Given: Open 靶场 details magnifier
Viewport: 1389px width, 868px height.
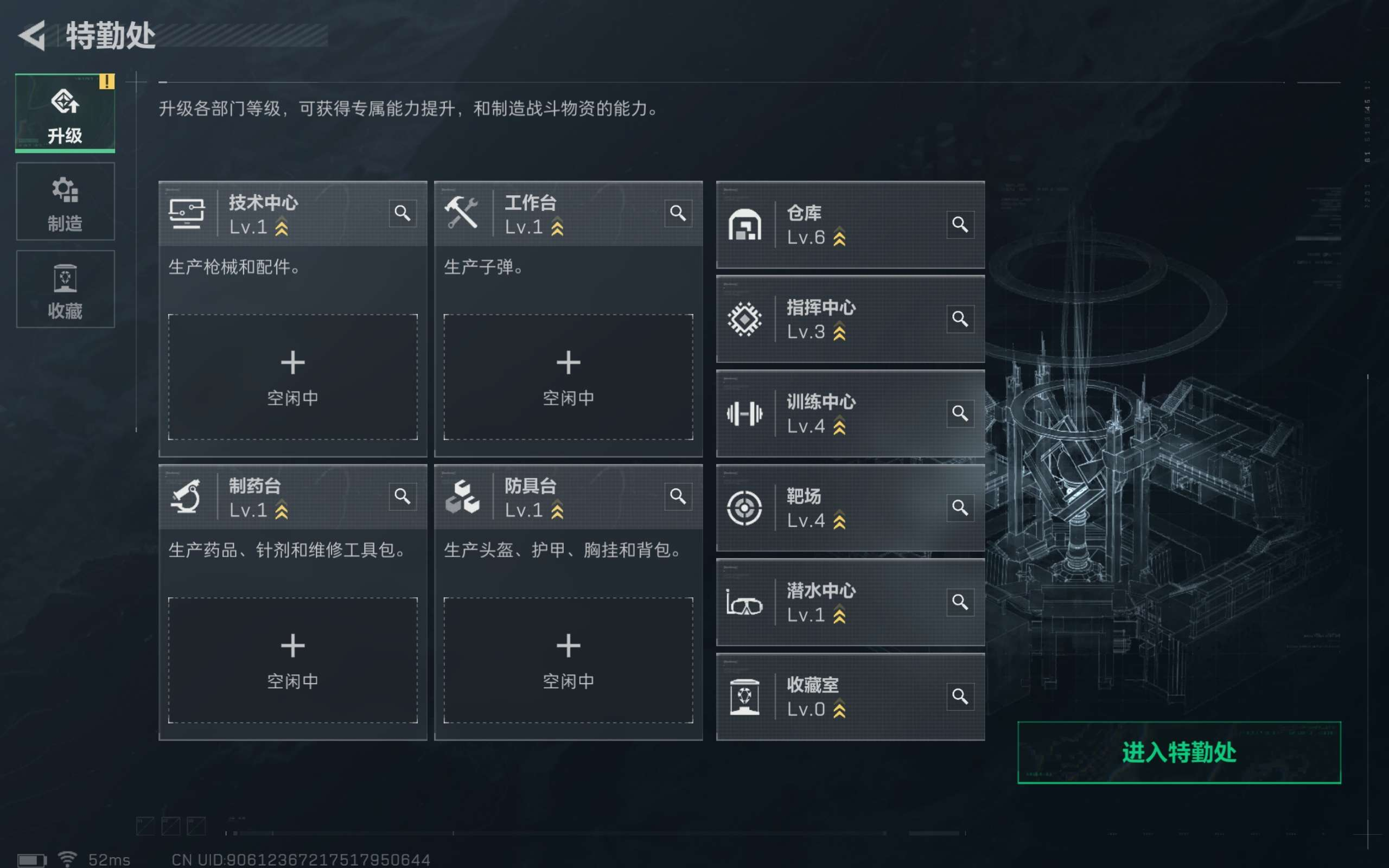Looking at the screenshot, I should pyautogui.click(x=960, y=507).
